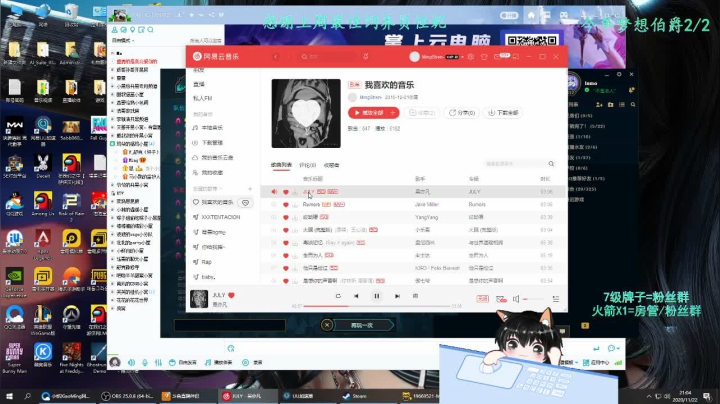Click the red Play All button
The height and width of the screenshot is (404, 720).
coord(368,112)
